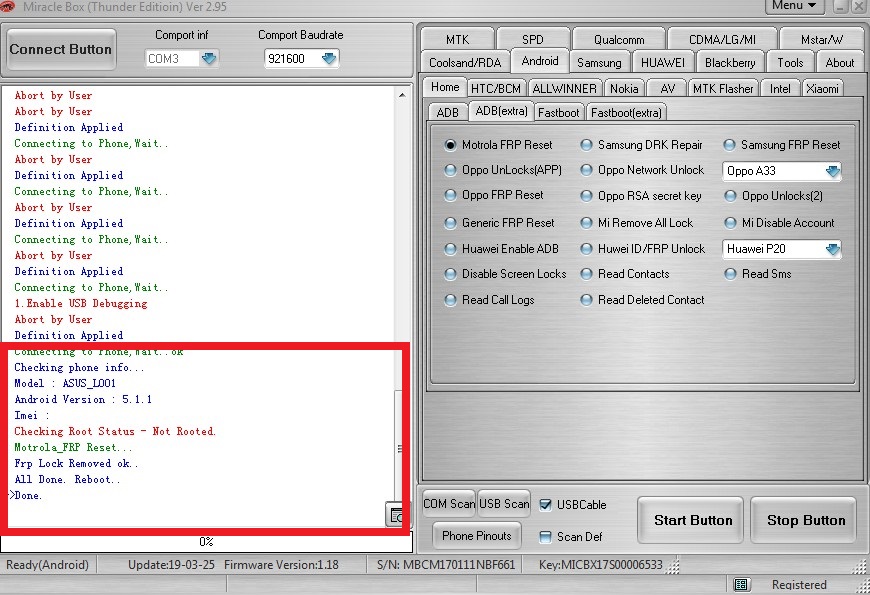Click the Miracle Box app logo icon

click(7, 6)
